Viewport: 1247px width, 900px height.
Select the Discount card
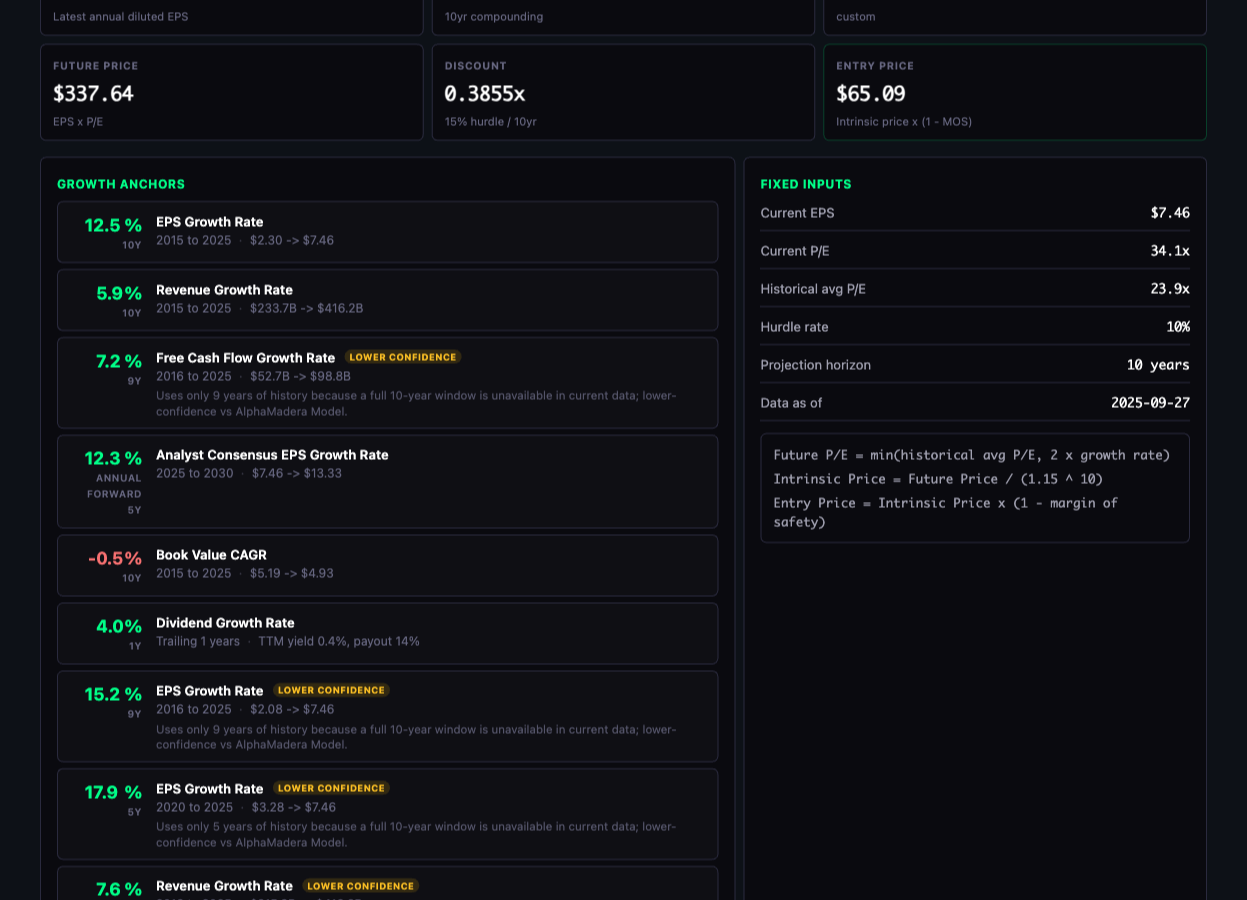[x=623, y=92]
